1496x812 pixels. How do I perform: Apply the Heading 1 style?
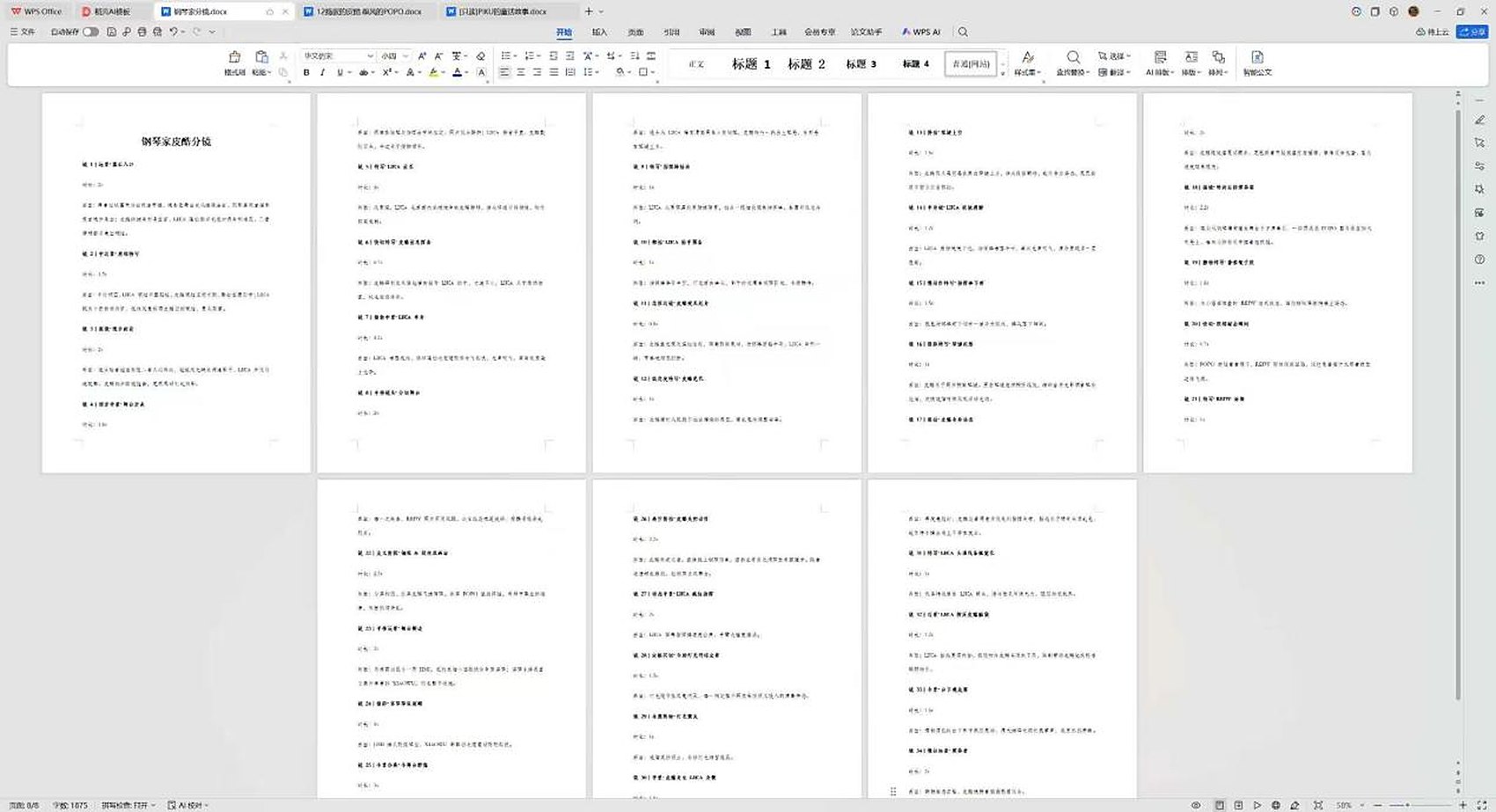(751, 63)
